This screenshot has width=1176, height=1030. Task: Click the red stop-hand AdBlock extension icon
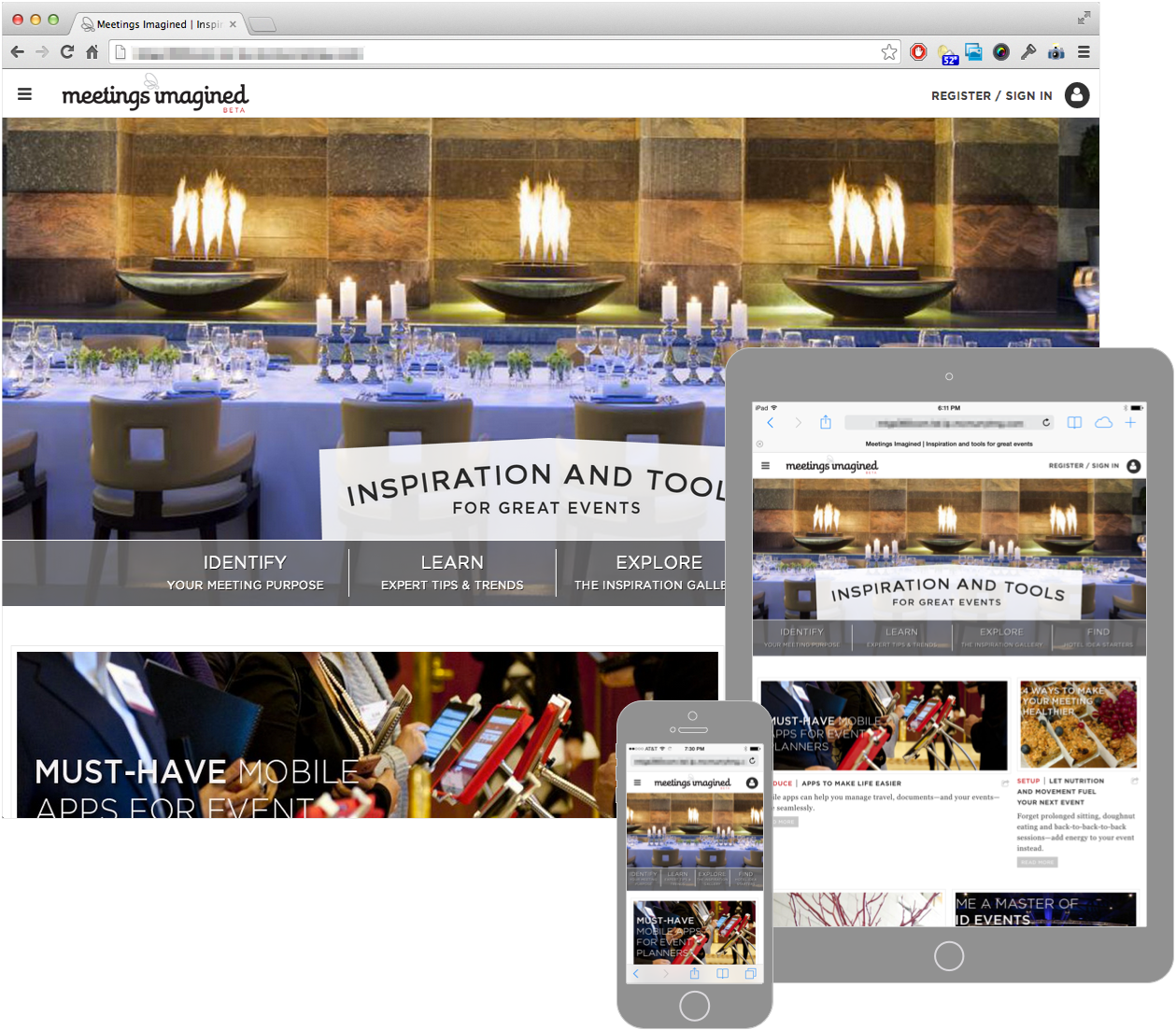point(918,52)
